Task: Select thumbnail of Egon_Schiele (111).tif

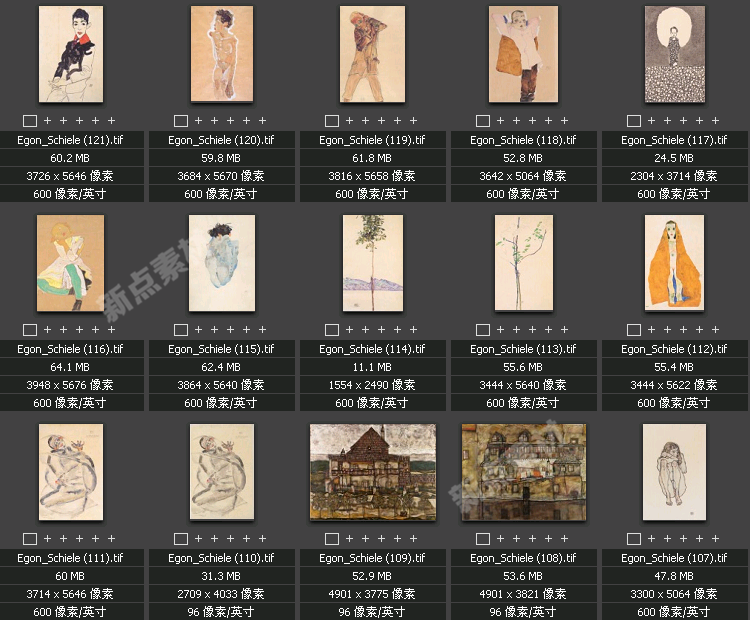Action: pos(71,472)
